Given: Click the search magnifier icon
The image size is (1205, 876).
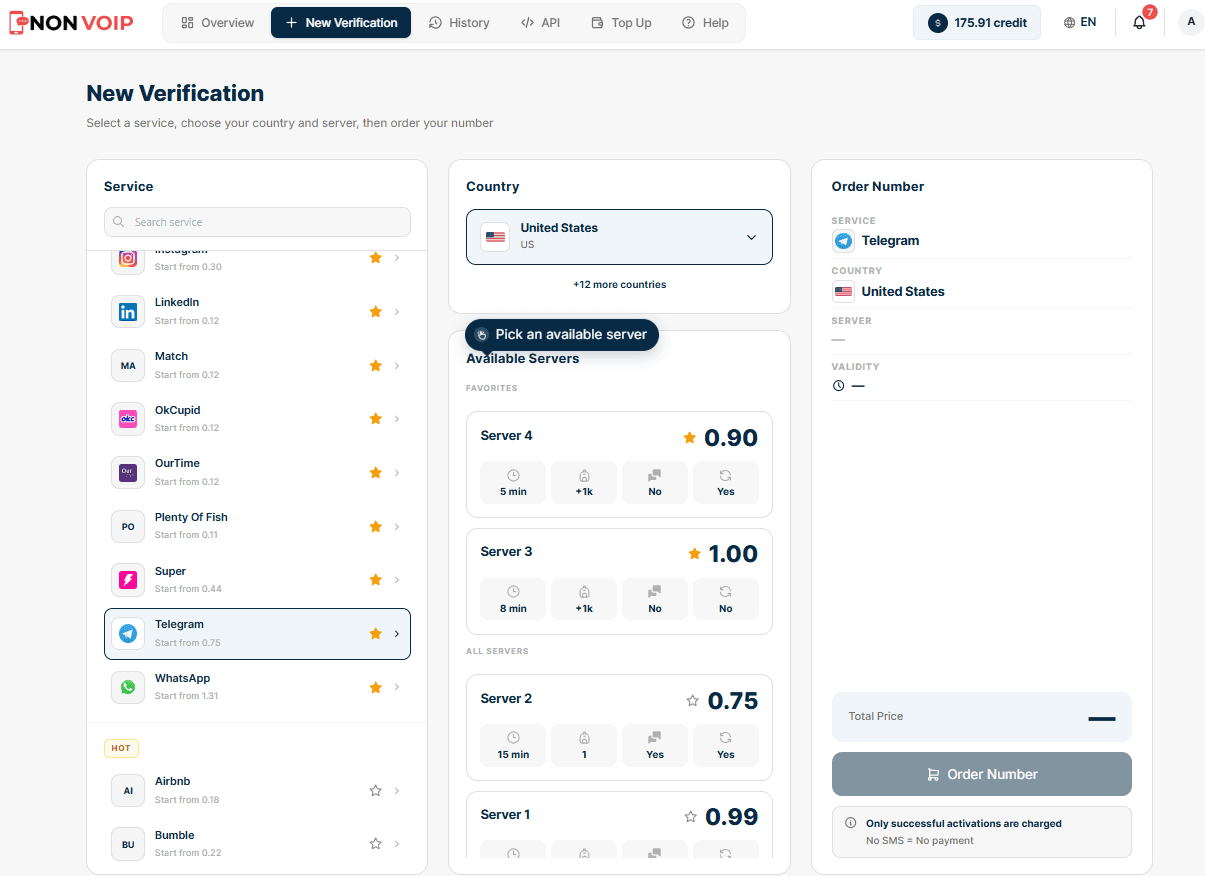Looking at the screenshot, I should pyautogui.click(x=120, y=222).
